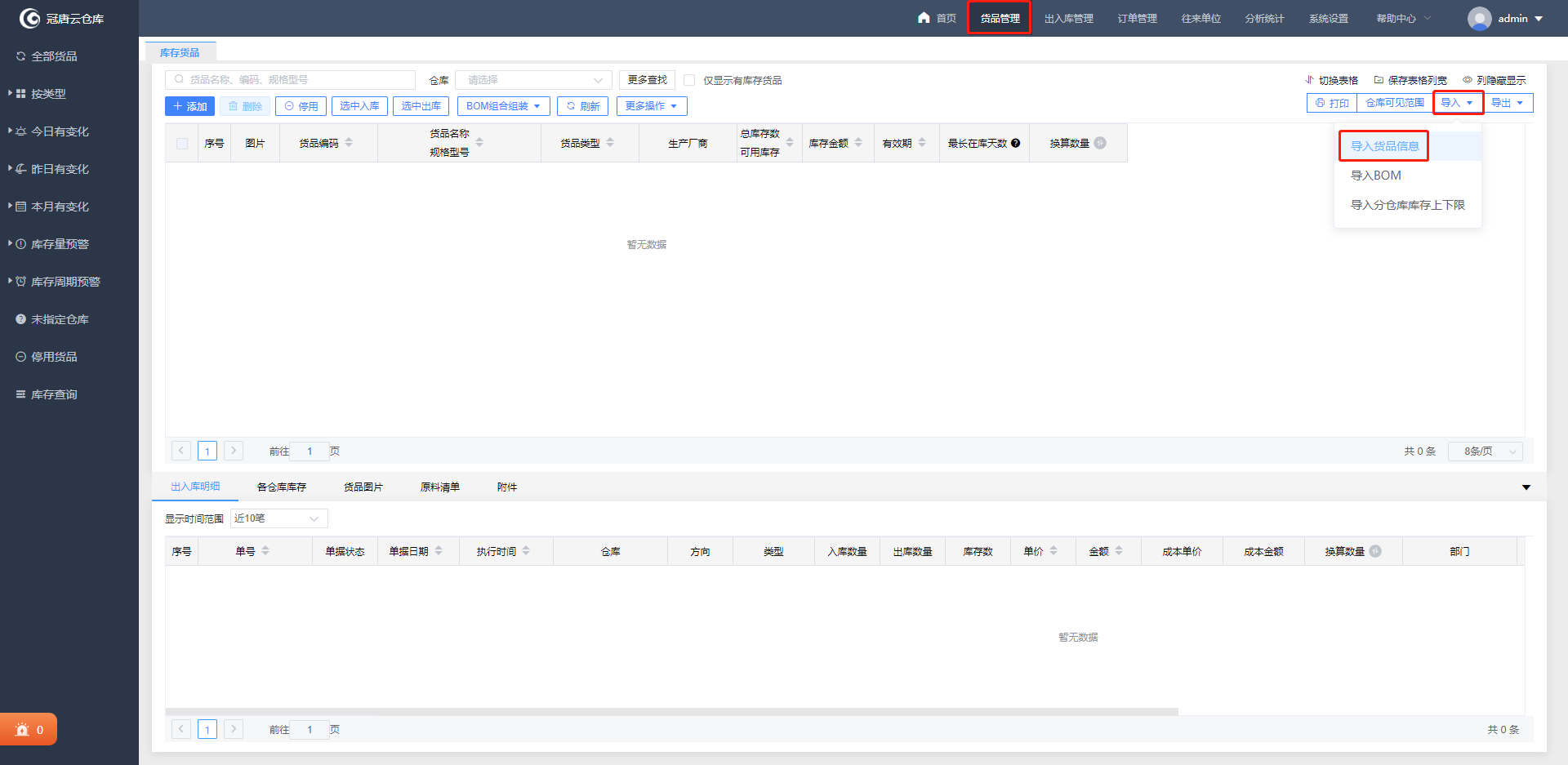Open 库存量预警 in the sidebar
1568x765 pixels.
click(x=60, y=244)
